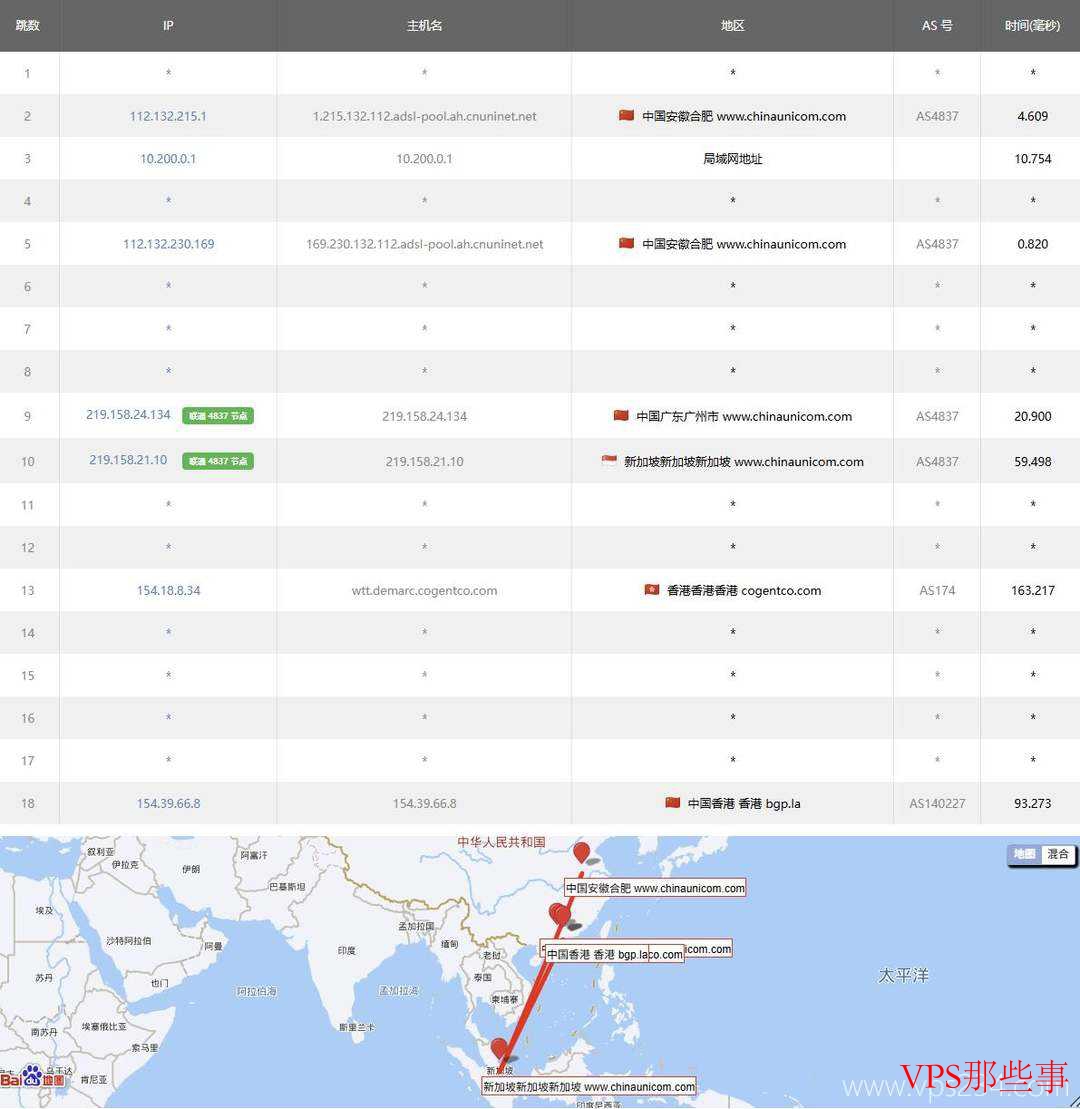Click latency value 0.820

coord(1033,244)
